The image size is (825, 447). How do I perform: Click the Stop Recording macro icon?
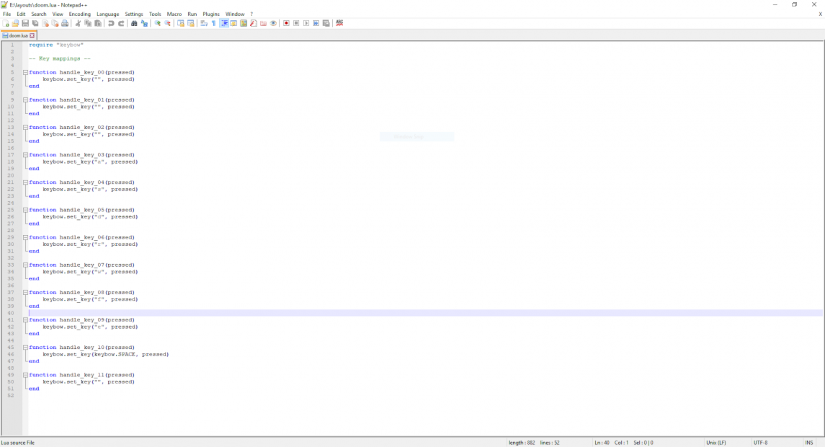pyautogui.click(x=296, y=23)
